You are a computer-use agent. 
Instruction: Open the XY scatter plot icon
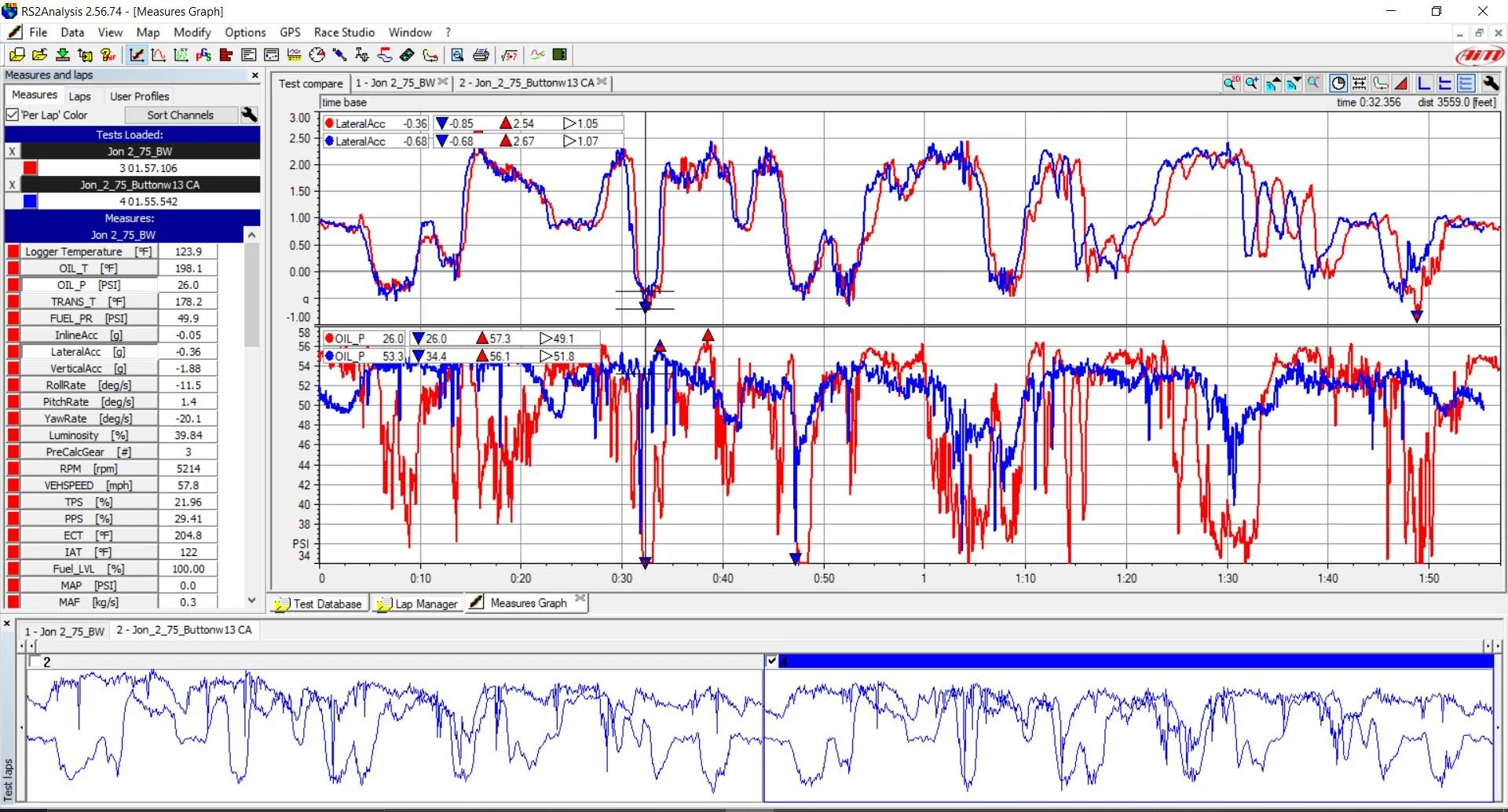[x=181, y=54]
